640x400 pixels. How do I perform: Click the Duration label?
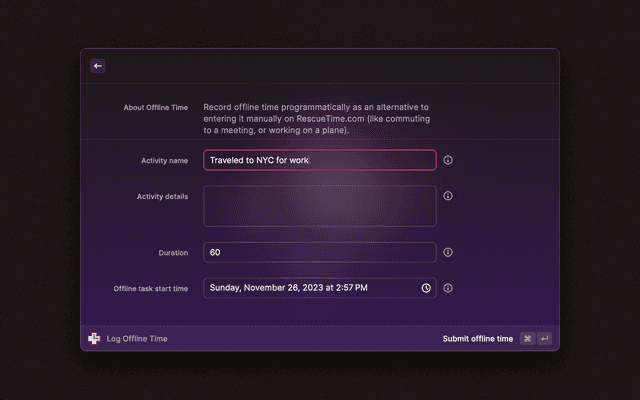(173, 253)
